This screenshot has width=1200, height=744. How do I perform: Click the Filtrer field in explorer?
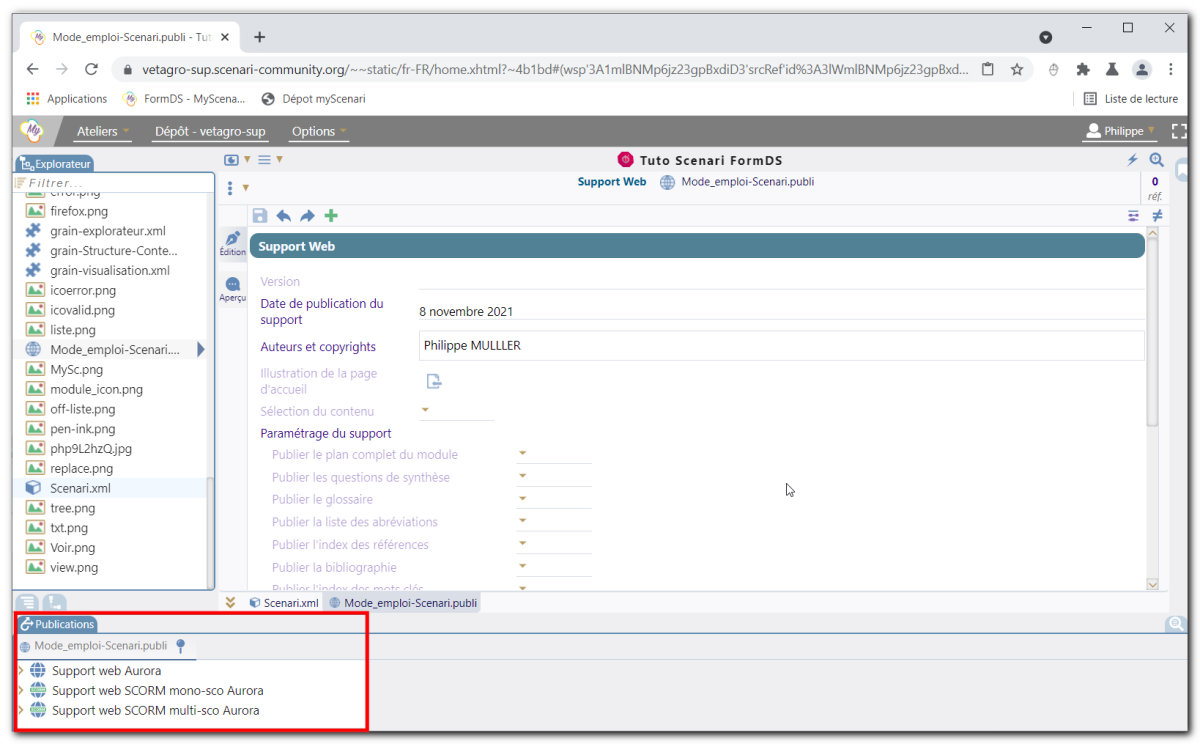(113, 183)
